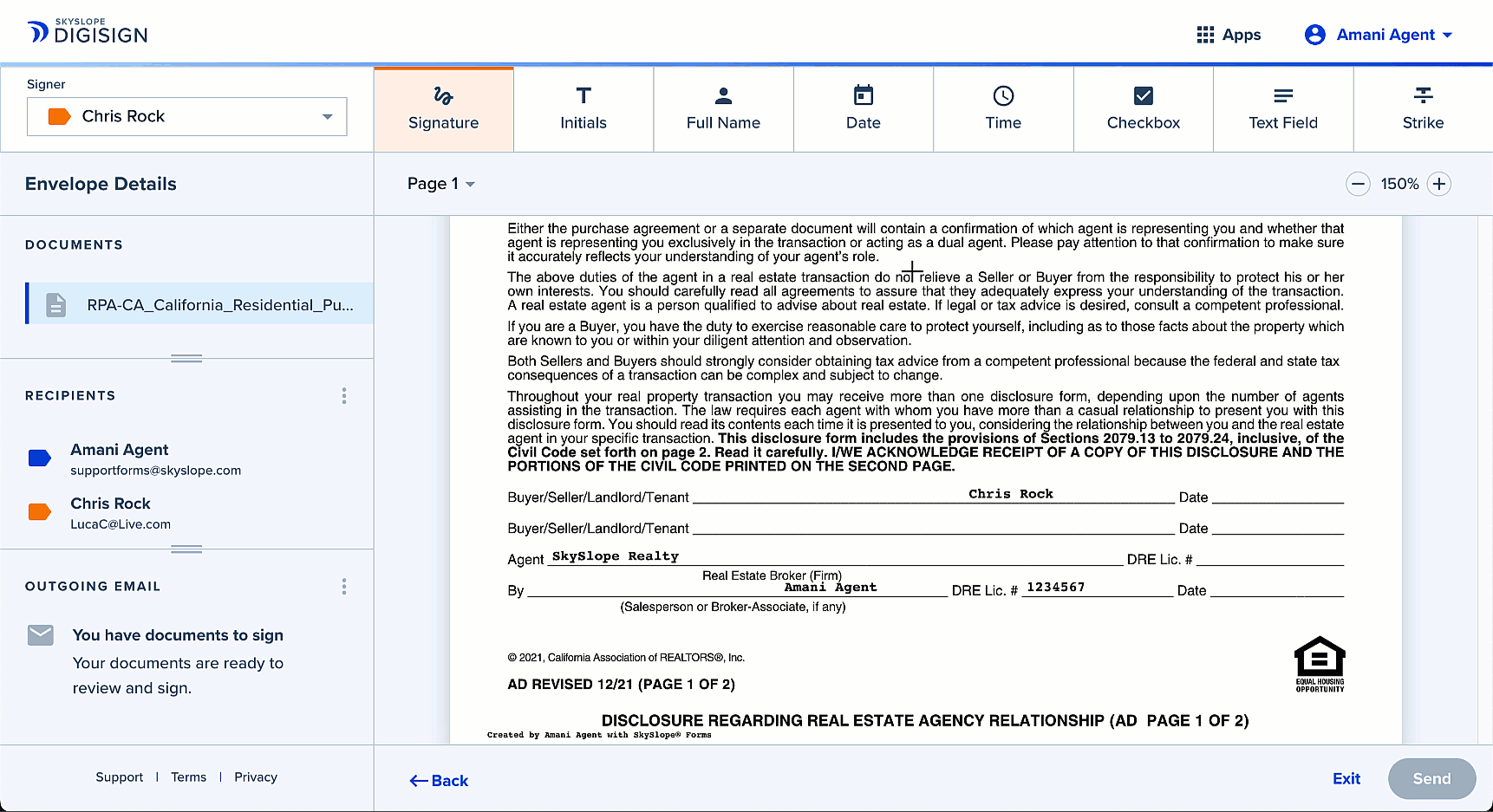
Task: Select the Strike tool
Action: pos(1424,109)
